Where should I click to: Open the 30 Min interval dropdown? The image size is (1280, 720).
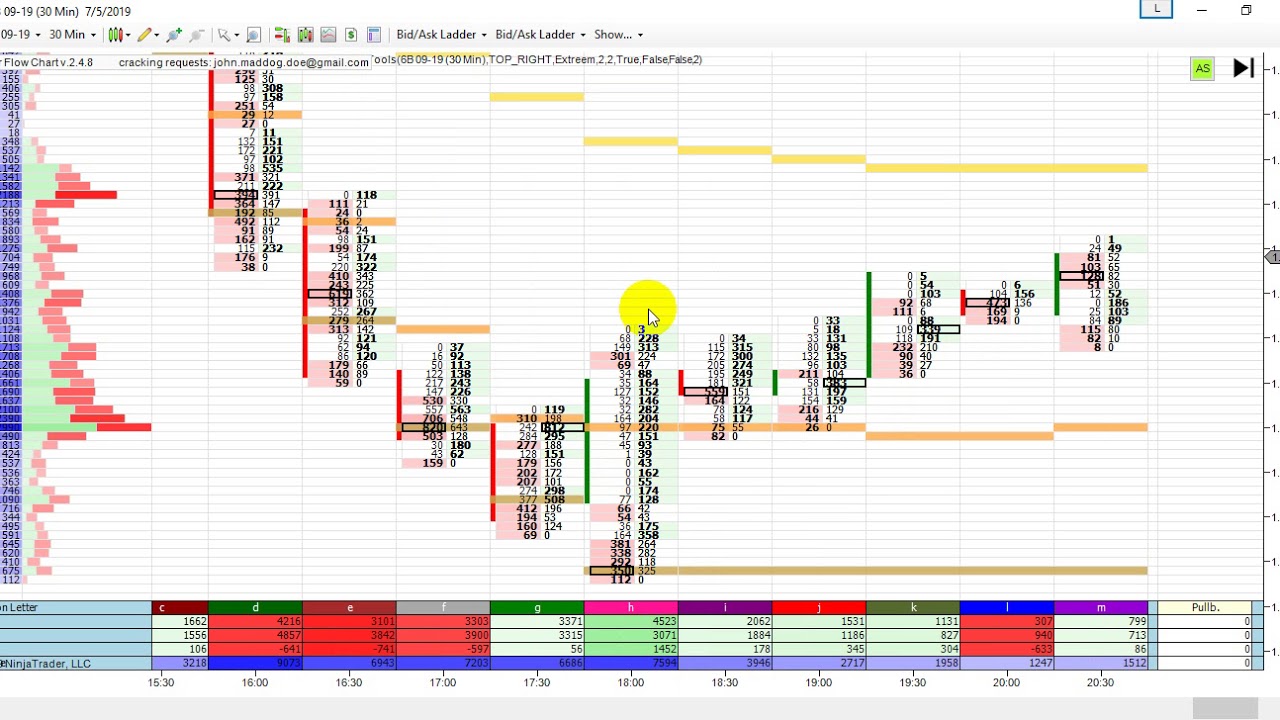point(73,34)
